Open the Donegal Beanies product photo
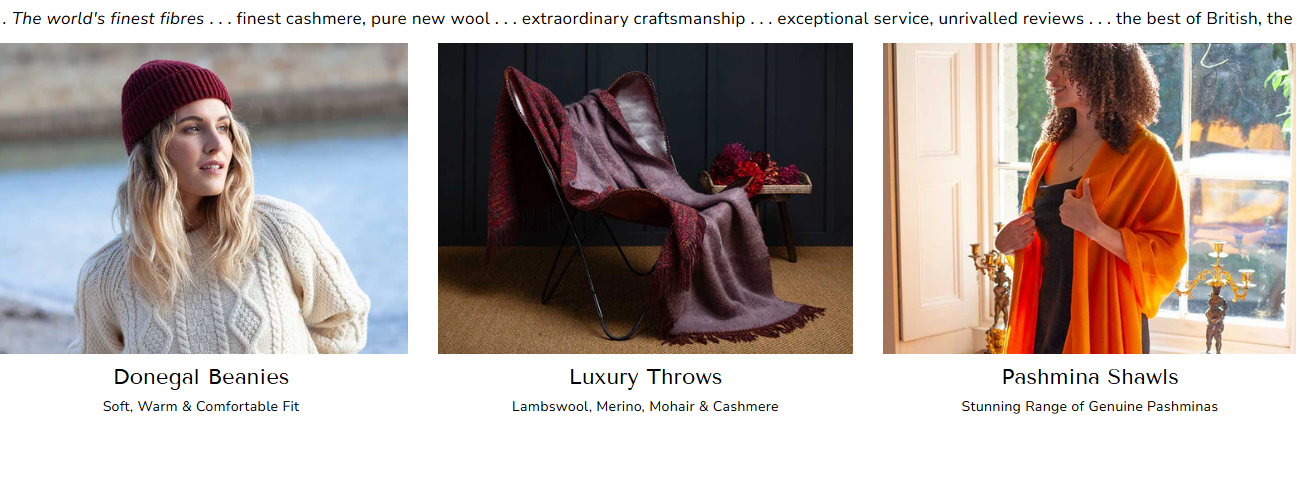 [x=204, y=198]
